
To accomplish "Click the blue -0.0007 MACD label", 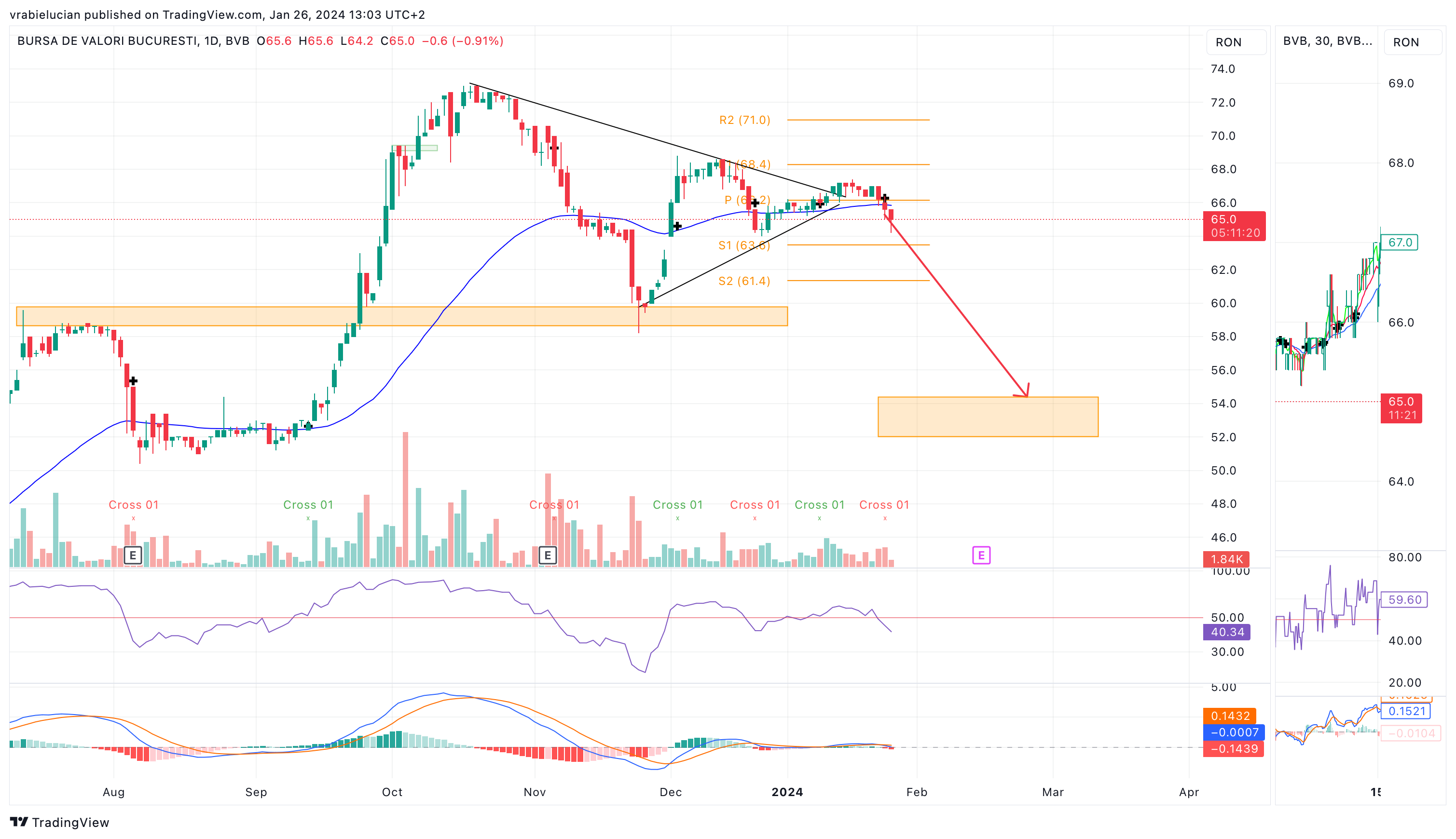I will (x=1234, y=732).
